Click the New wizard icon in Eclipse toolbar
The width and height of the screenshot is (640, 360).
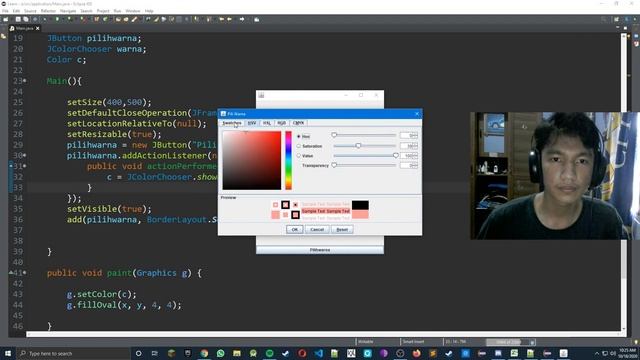6,19
